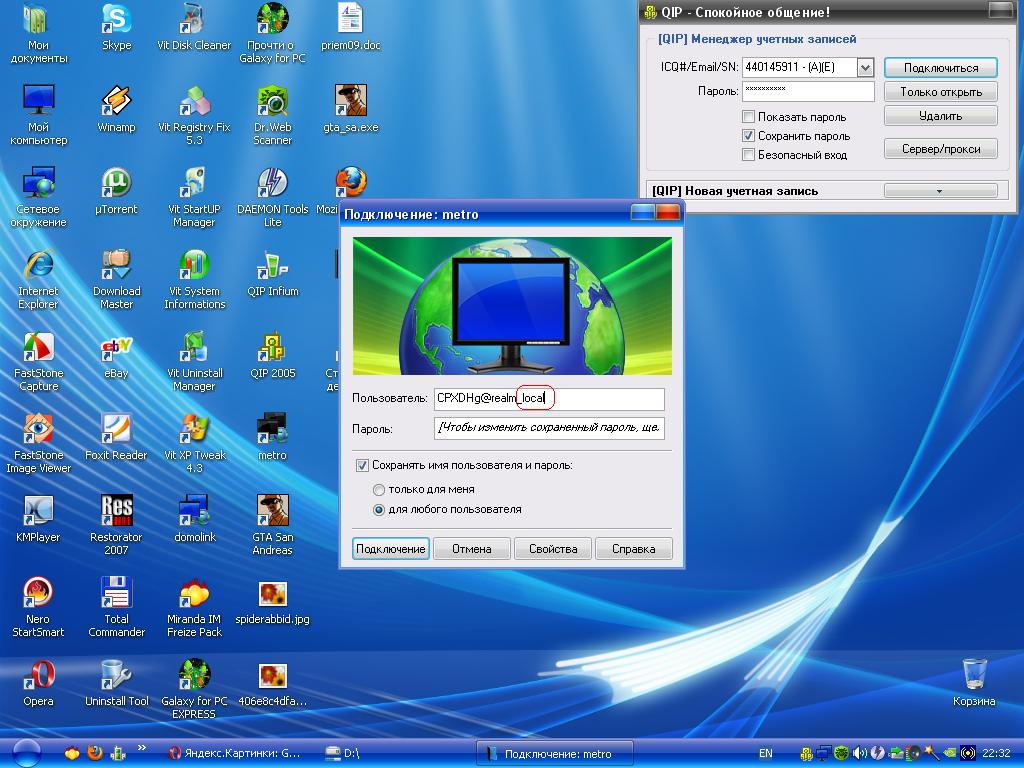Open Winamp desktop icon
Screen dimensions: 1024x768
click(x=116, y=110)
